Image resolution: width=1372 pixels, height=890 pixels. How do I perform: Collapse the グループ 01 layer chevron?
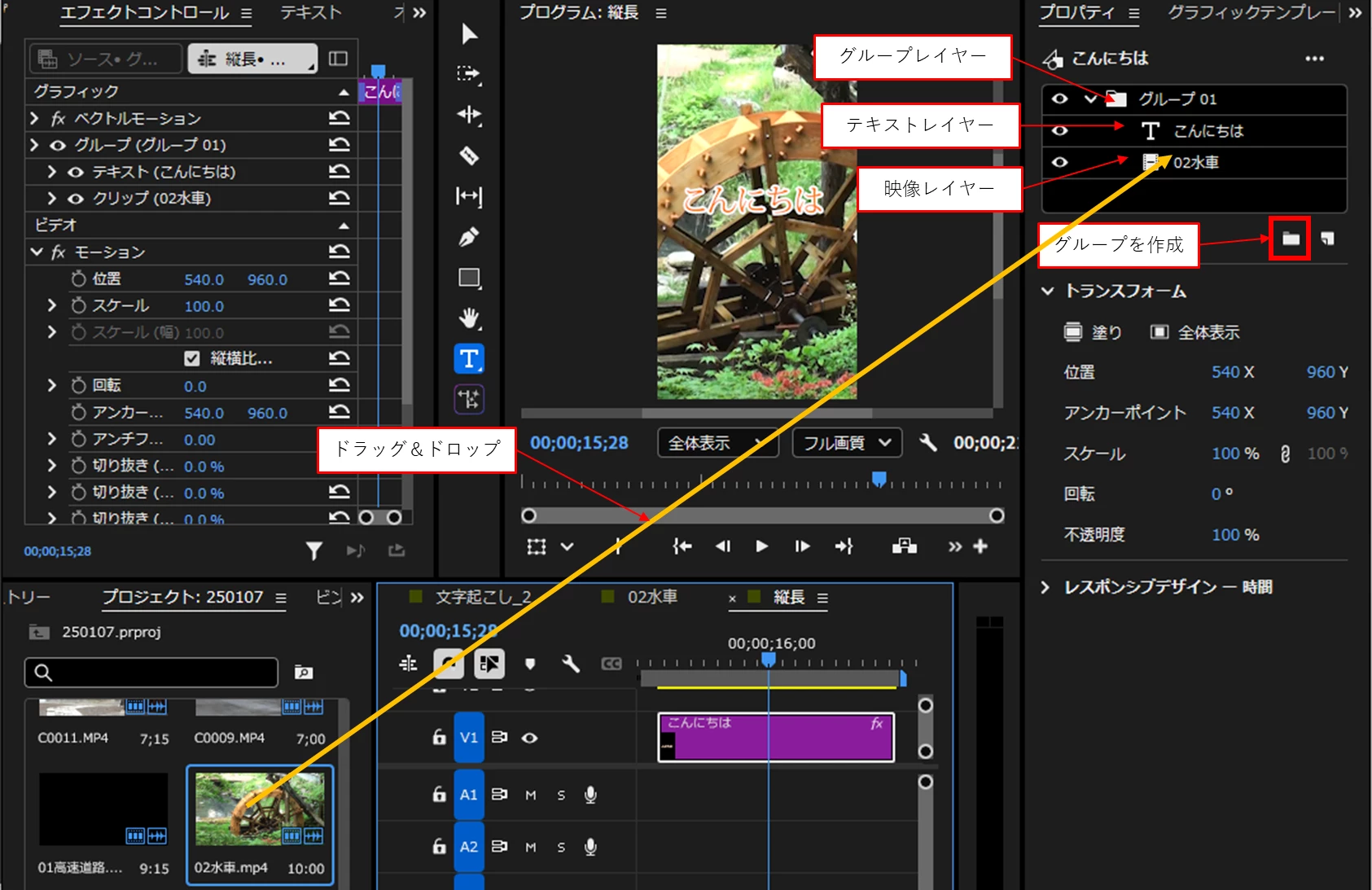click(1090, 99)
